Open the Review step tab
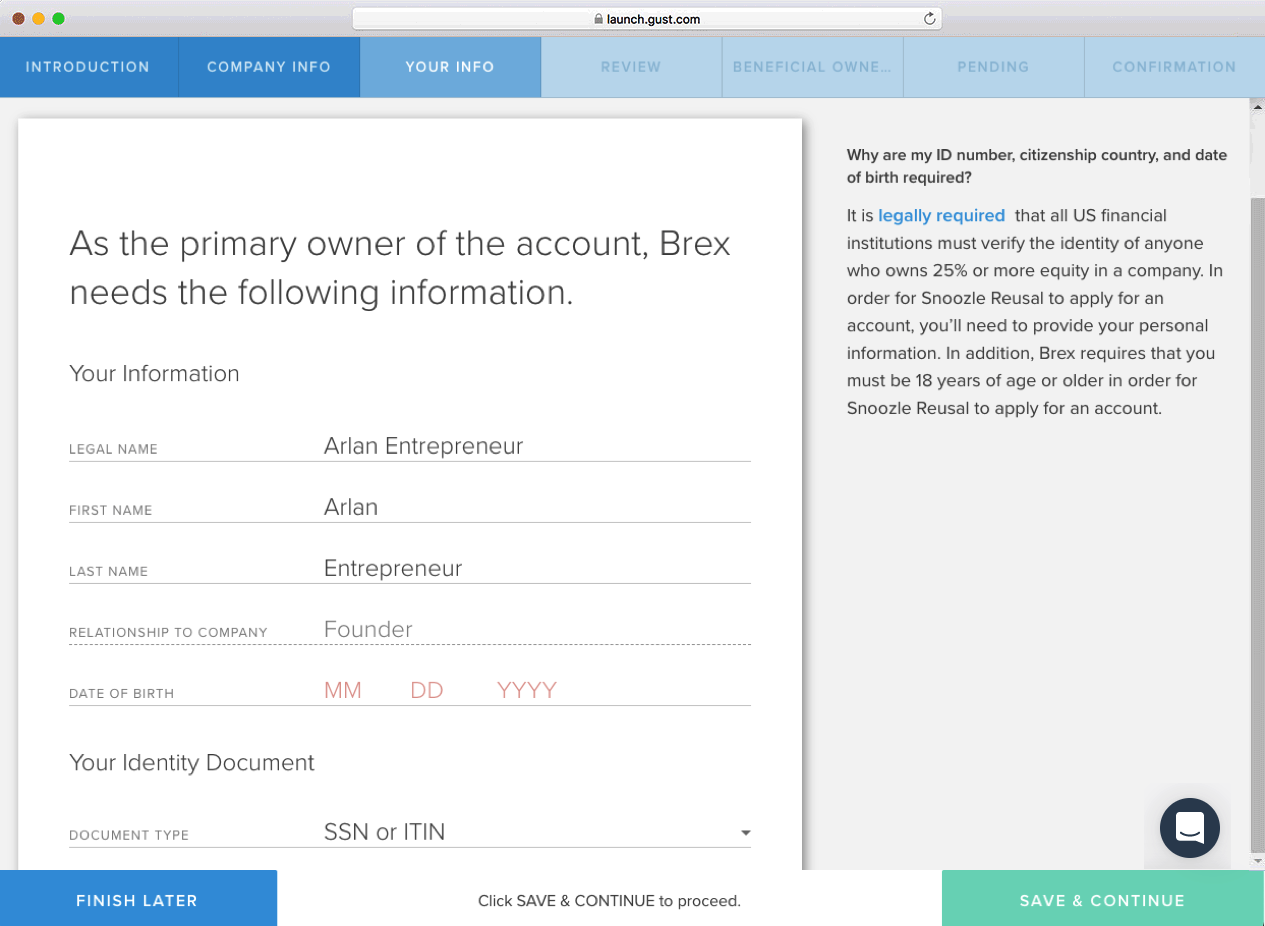 tap(631, 67)
